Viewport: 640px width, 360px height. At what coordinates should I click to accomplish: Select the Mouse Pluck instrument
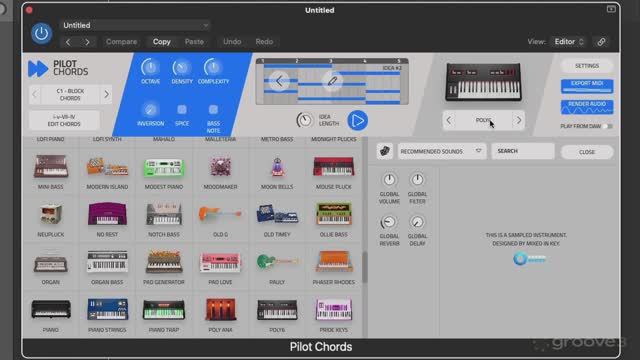(333, 171)
